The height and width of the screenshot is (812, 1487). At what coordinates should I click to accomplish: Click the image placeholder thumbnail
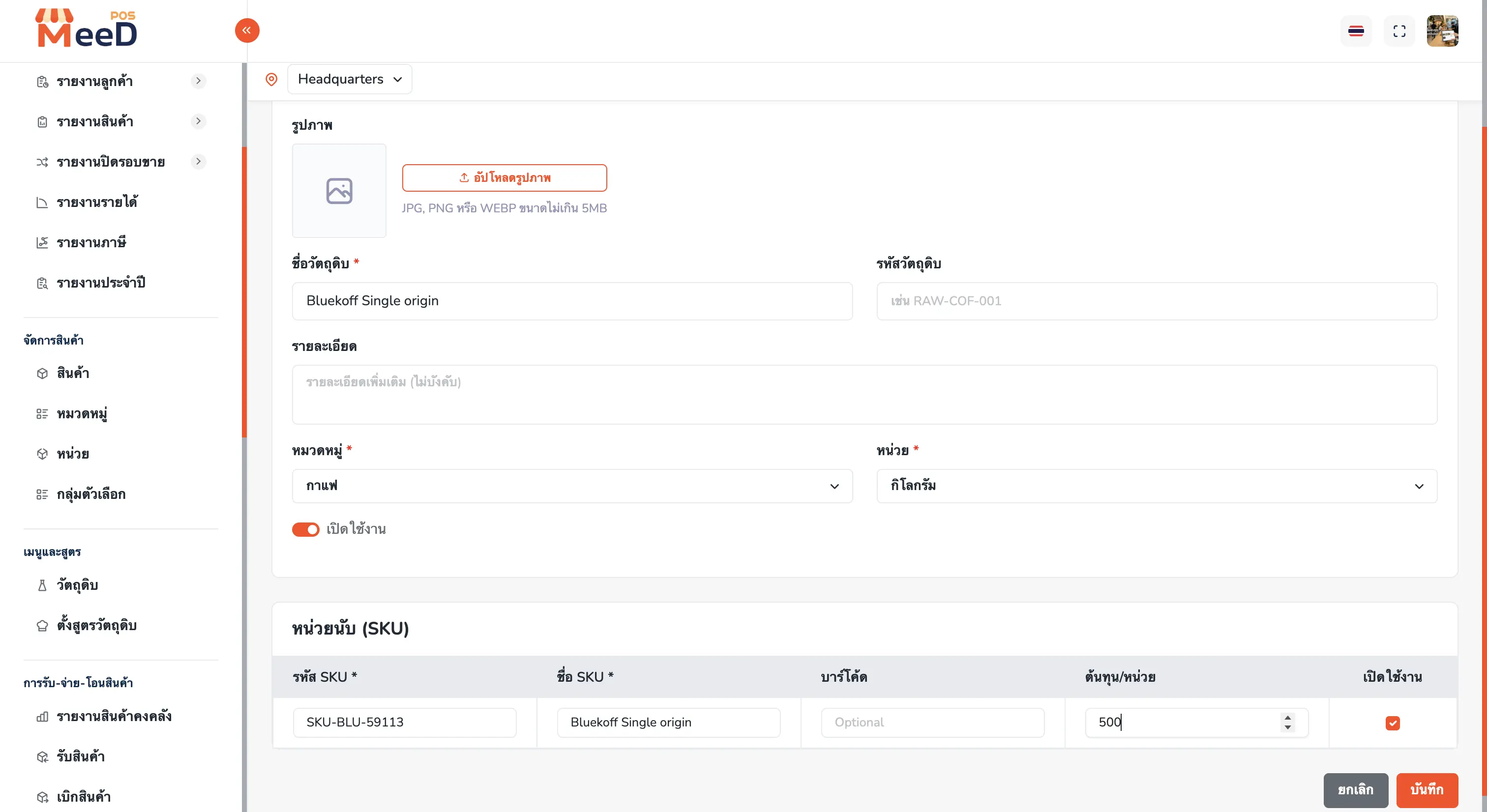point(339,190)
